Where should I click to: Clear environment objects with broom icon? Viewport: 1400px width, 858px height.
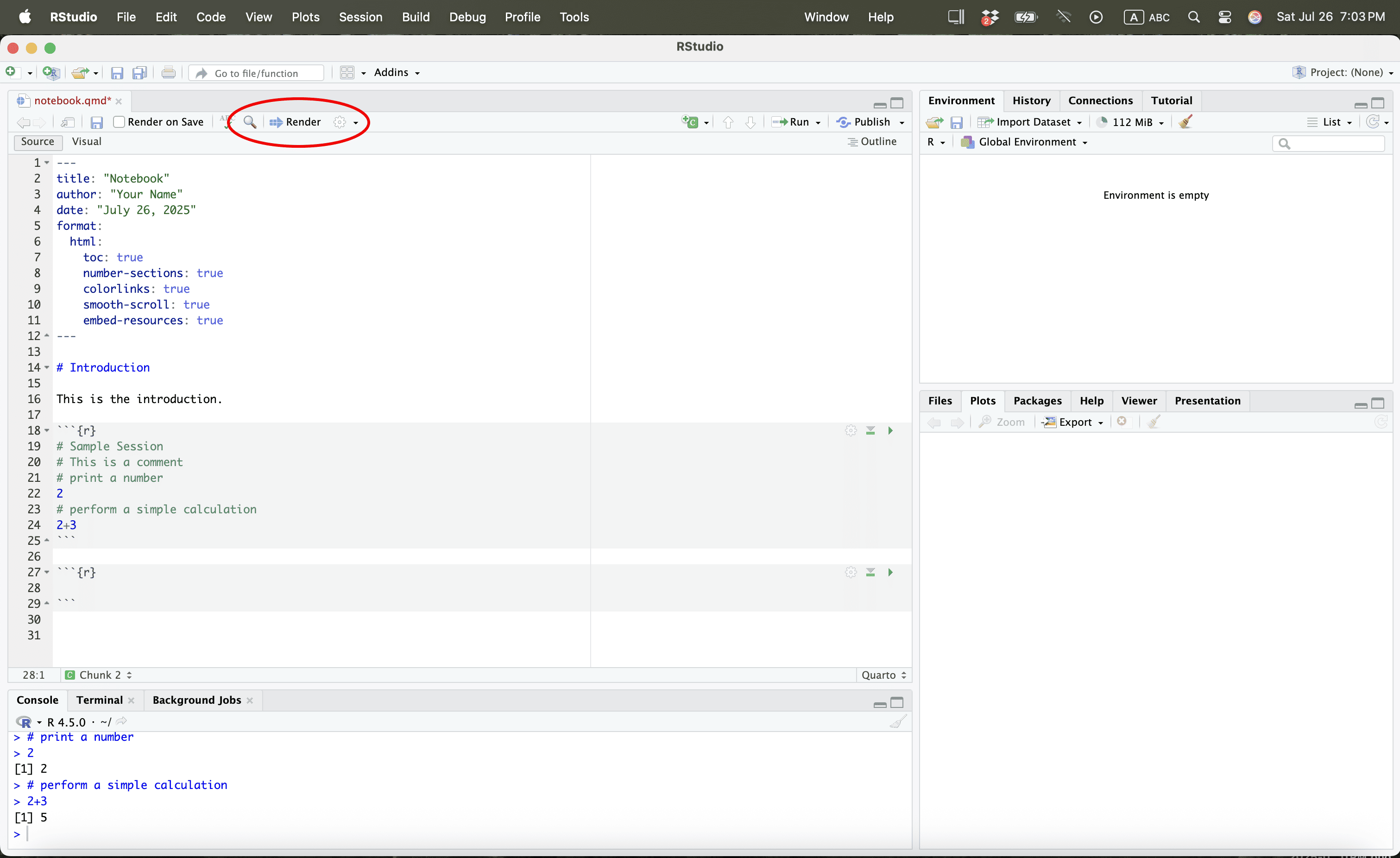point(1186,122)
